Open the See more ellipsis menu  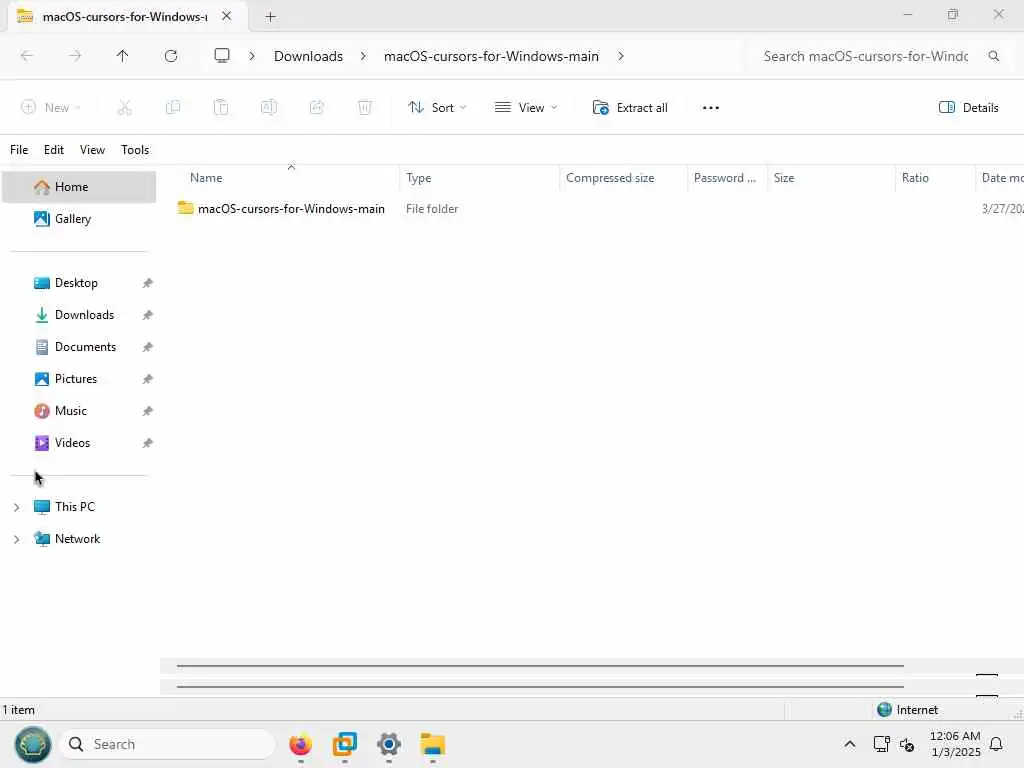[x=711, y=108]
